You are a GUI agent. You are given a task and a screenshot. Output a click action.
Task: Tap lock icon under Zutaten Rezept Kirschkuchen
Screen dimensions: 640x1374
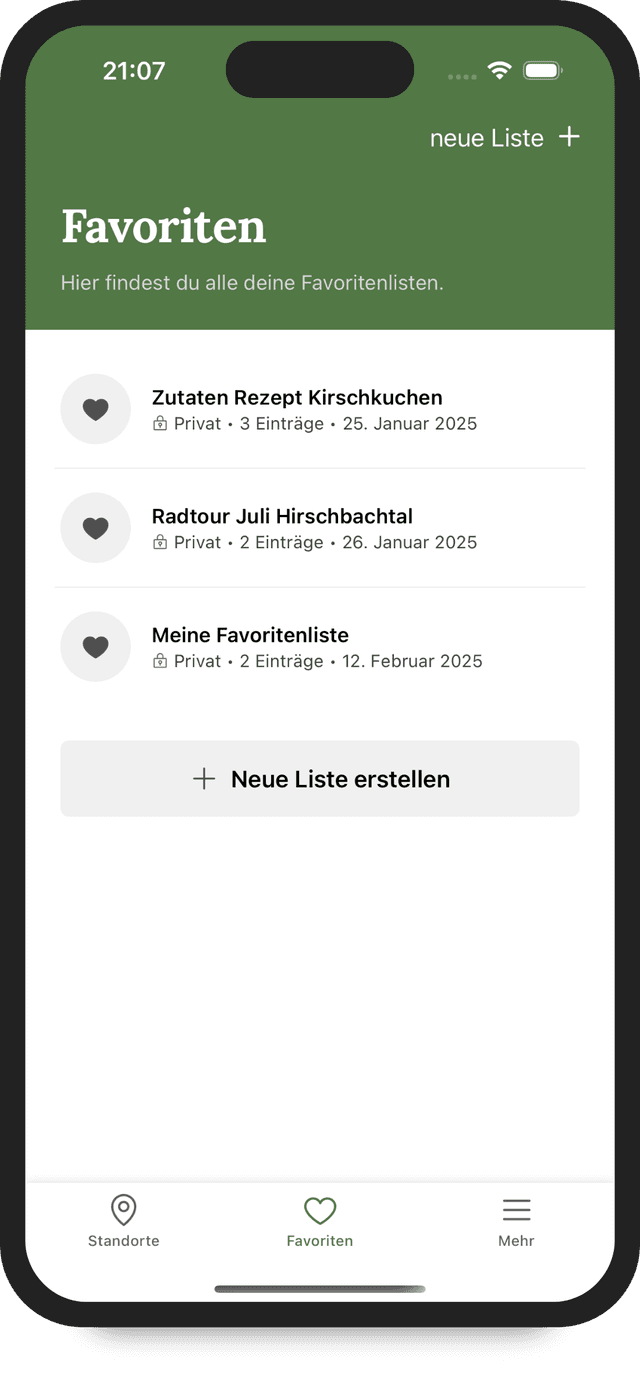(x=160, y=424)
